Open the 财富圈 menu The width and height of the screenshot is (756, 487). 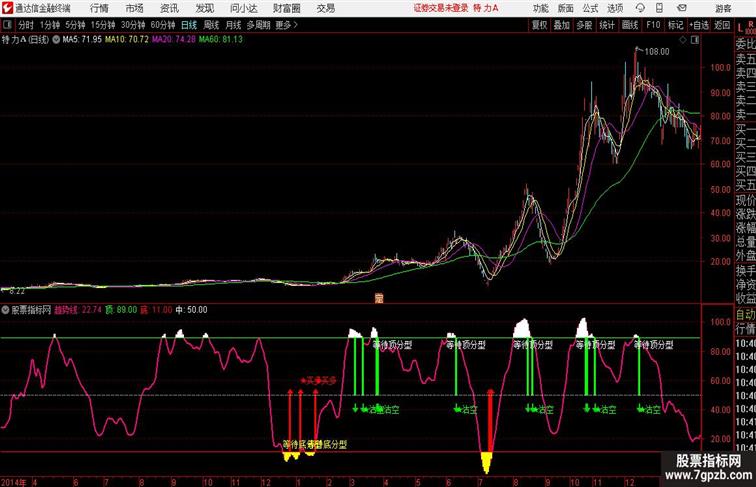click(286, 8)
